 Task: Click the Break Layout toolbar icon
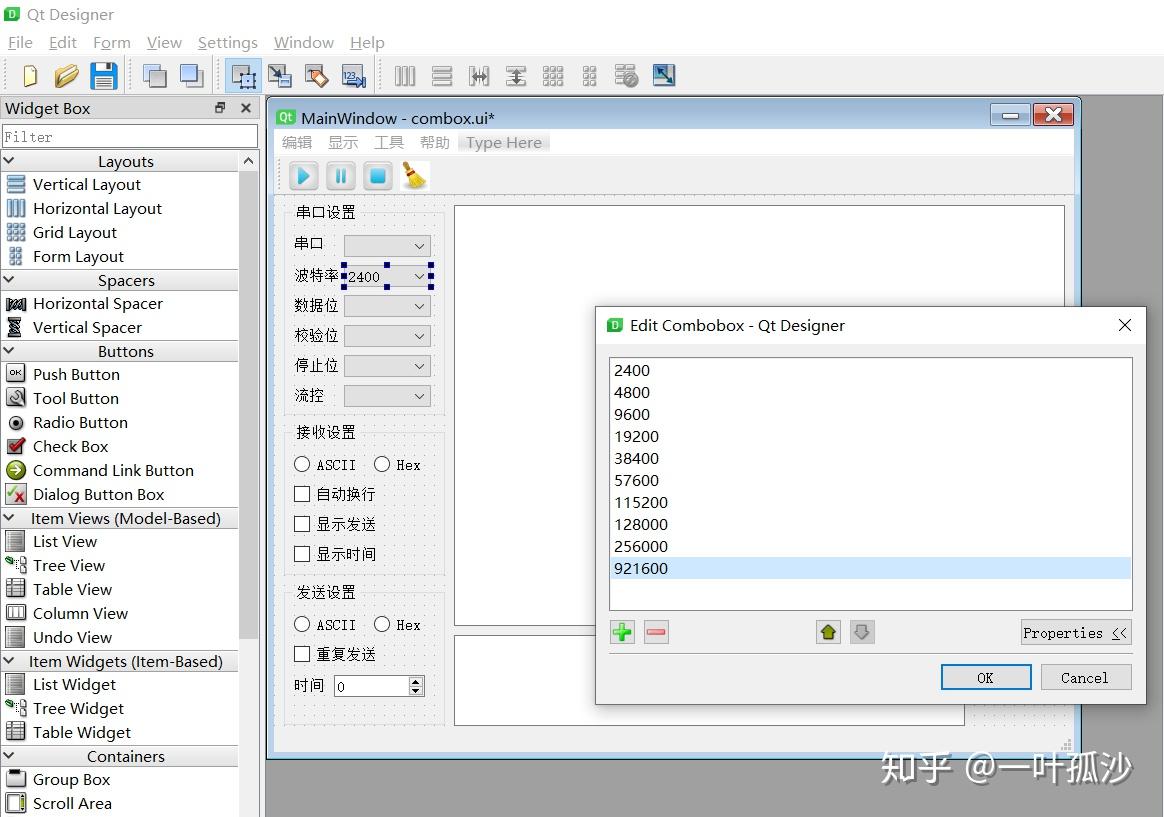pos(627,75)
